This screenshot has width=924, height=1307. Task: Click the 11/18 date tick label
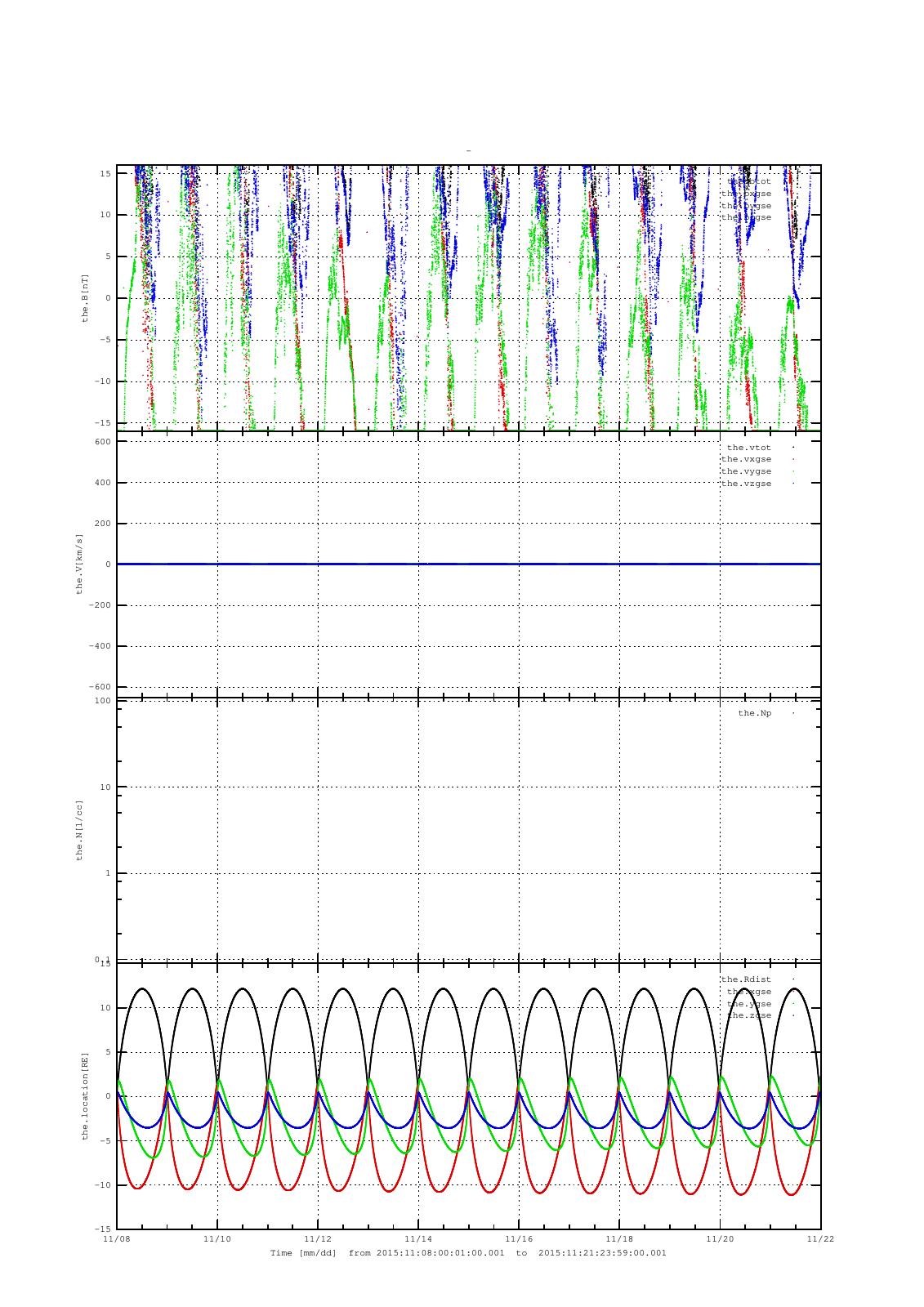point(619,1238)
